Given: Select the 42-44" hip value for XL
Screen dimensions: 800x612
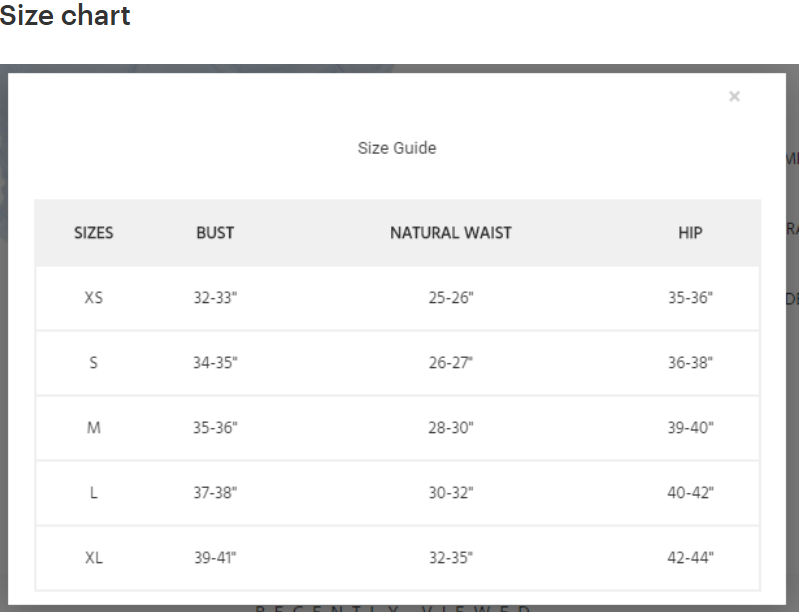Looking at the screenshot, I should coord(690,557).
